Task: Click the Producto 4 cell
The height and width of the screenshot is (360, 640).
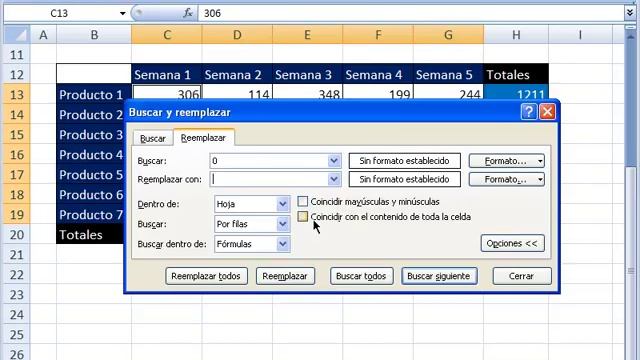Action: (90, 155)
